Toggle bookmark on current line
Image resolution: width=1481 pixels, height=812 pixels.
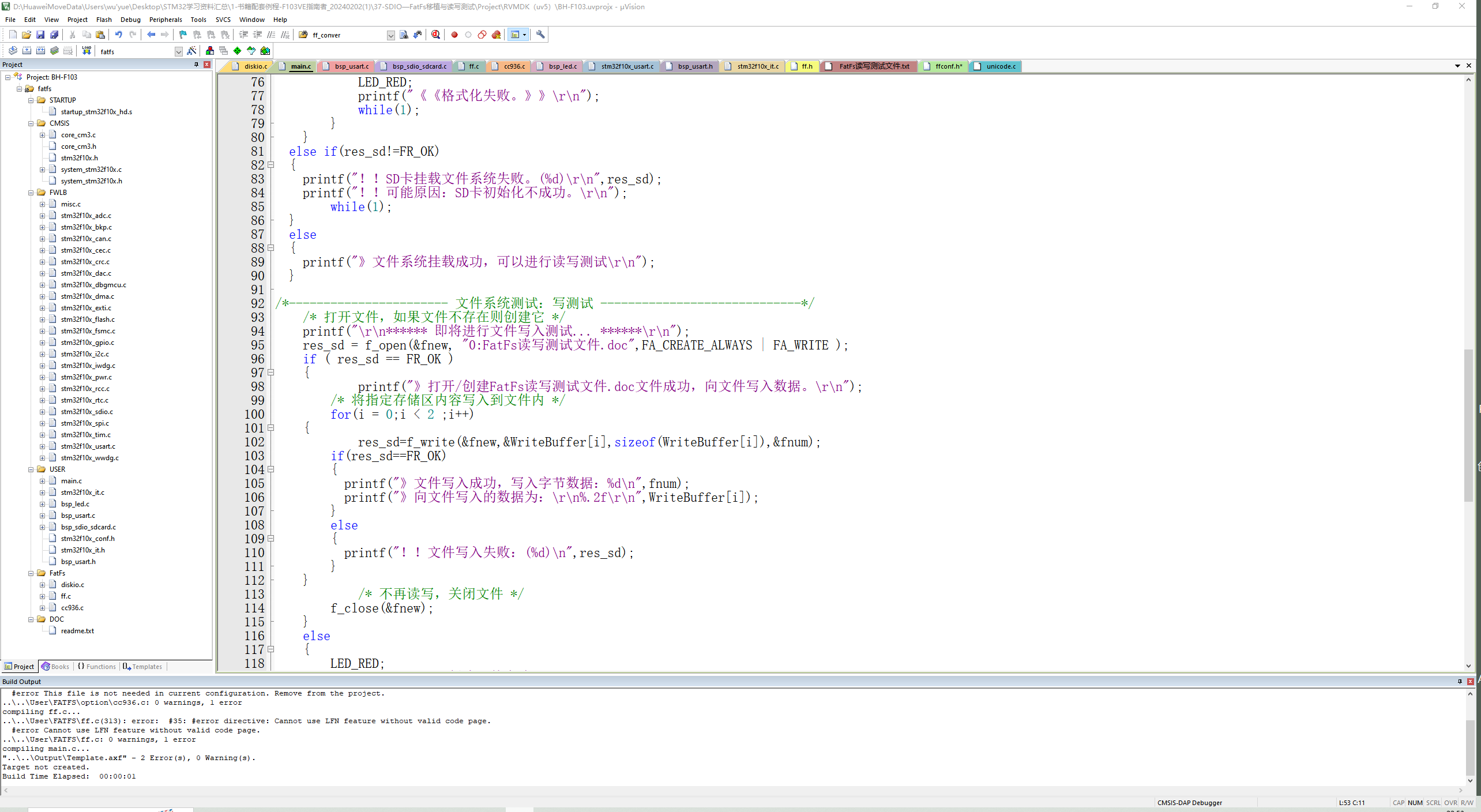(183, 35)
